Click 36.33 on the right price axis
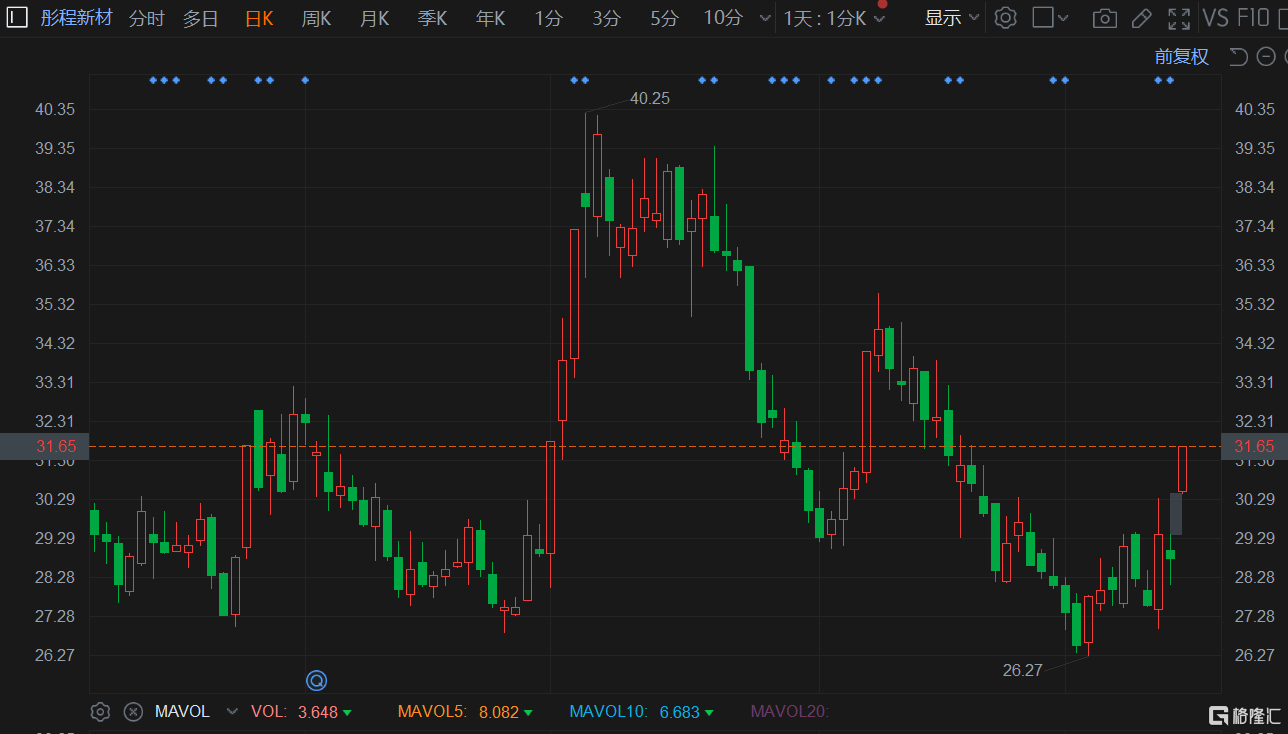 (1255, 265)
